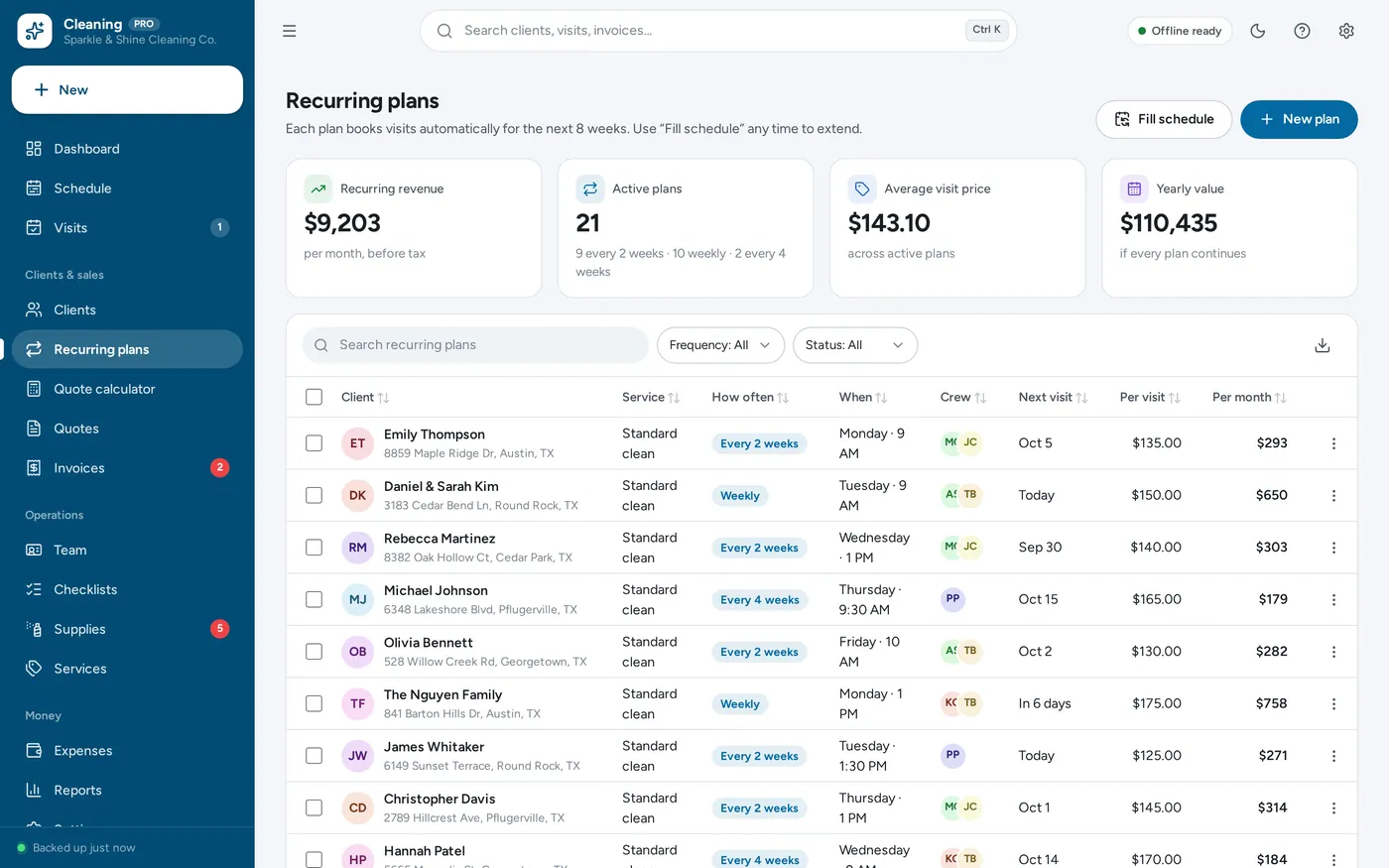Open Schedule in sidebar

point(127,188)
